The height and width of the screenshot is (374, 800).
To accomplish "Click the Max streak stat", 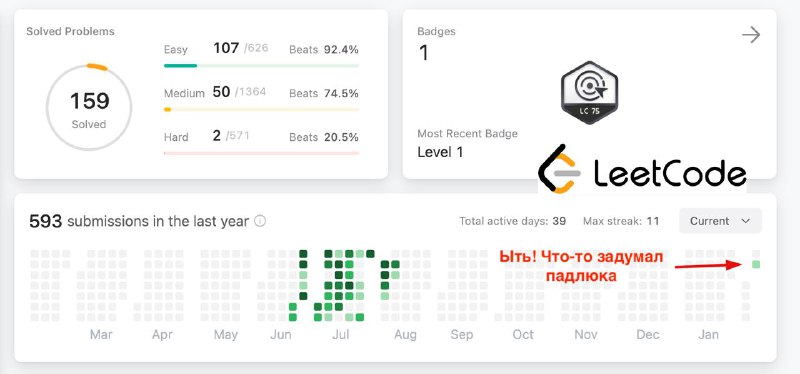I will pos(621,221).
